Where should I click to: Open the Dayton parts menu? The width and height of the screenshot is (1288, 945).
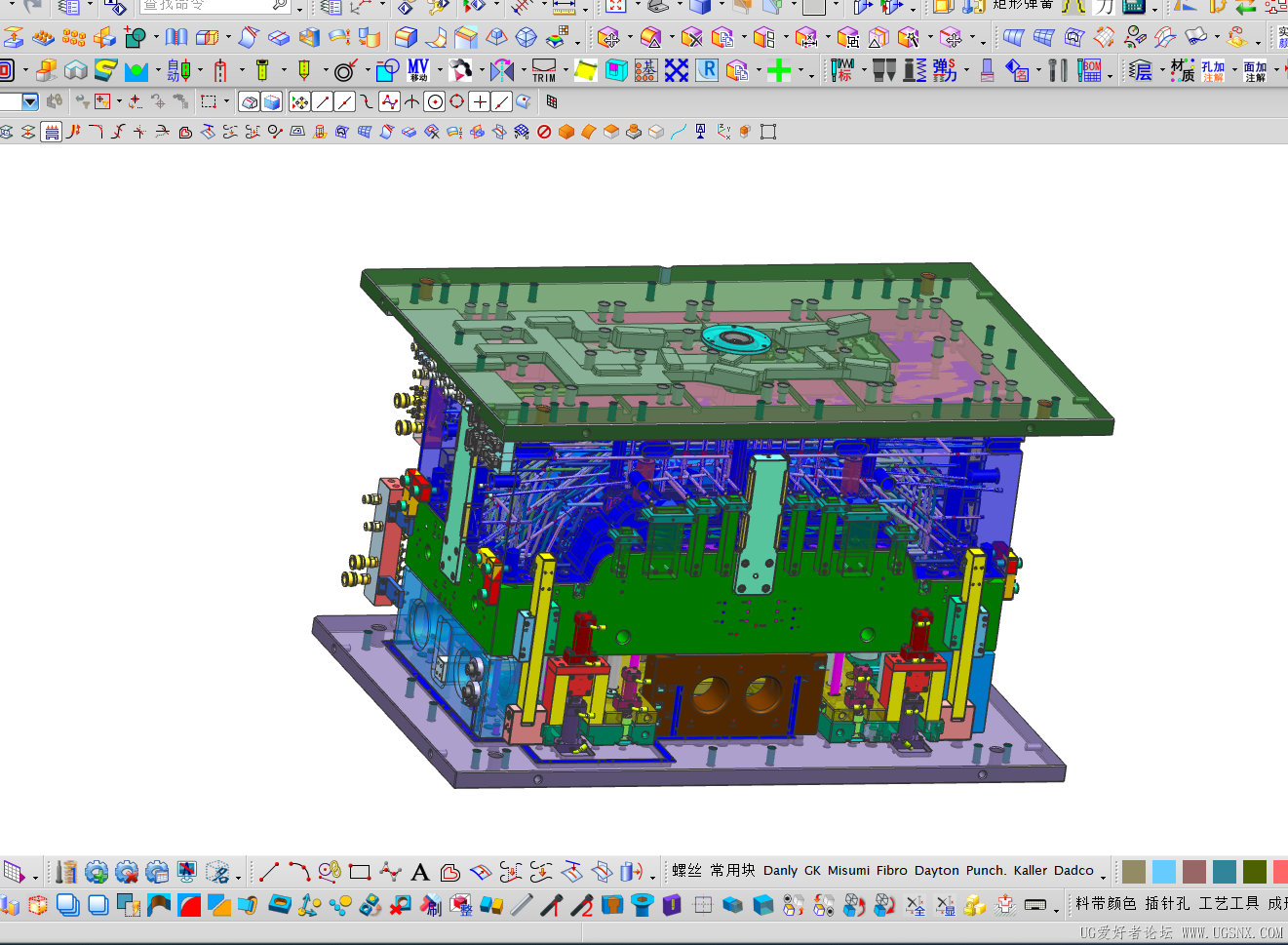point(937,871)
